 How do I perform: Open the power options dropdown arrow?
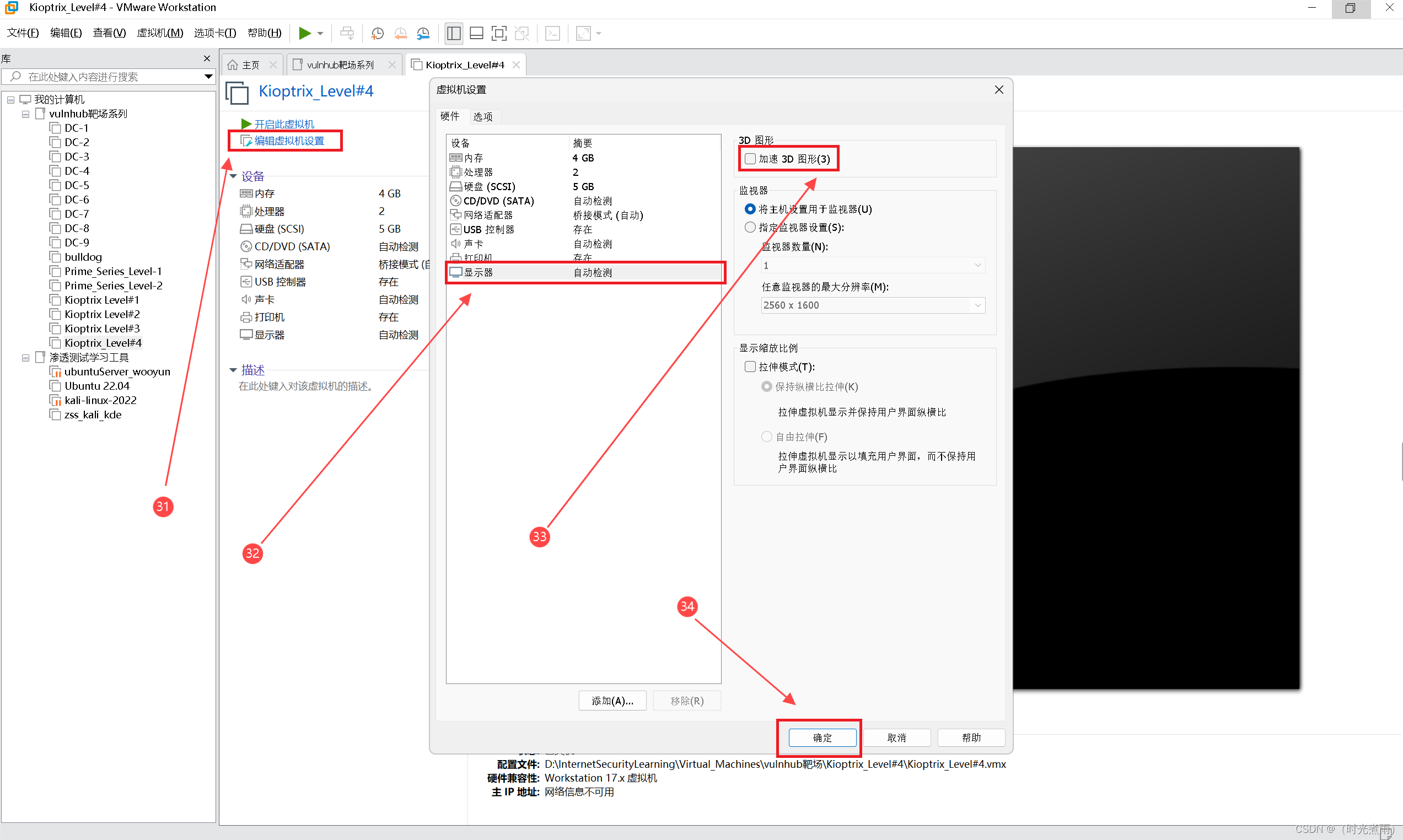point(320,34)
